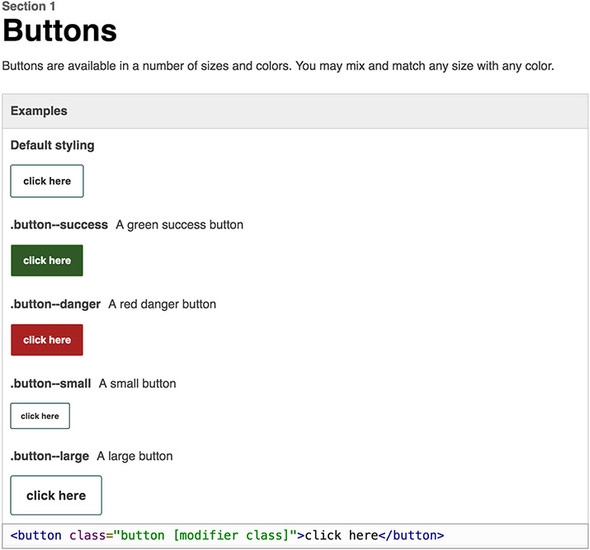The height and width of the screenshot is (550, 590).
Task: Click '[modifier class]' in the code block
Action: click(x=231, y=535)
